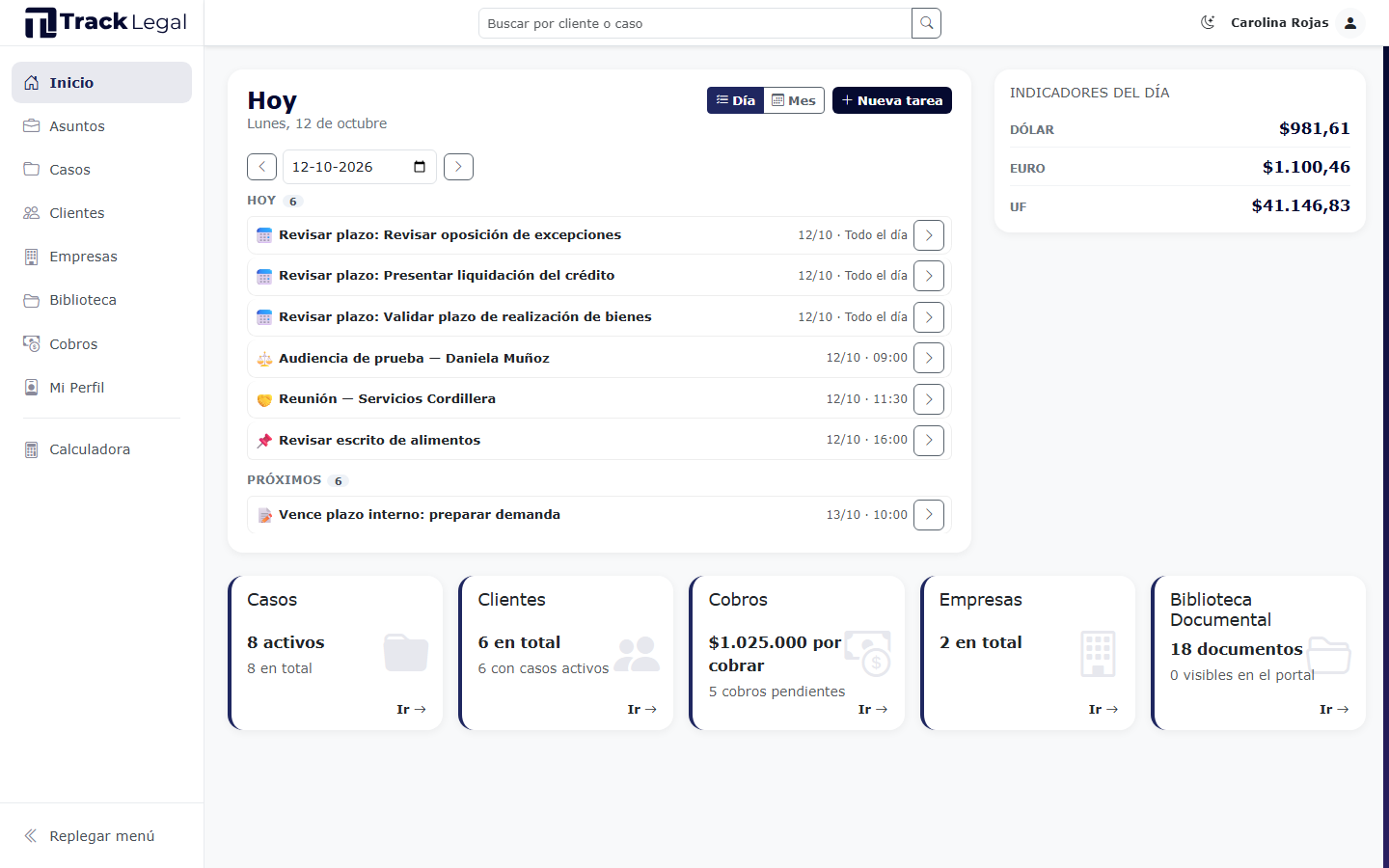Switch to Día view

(736, 100)
